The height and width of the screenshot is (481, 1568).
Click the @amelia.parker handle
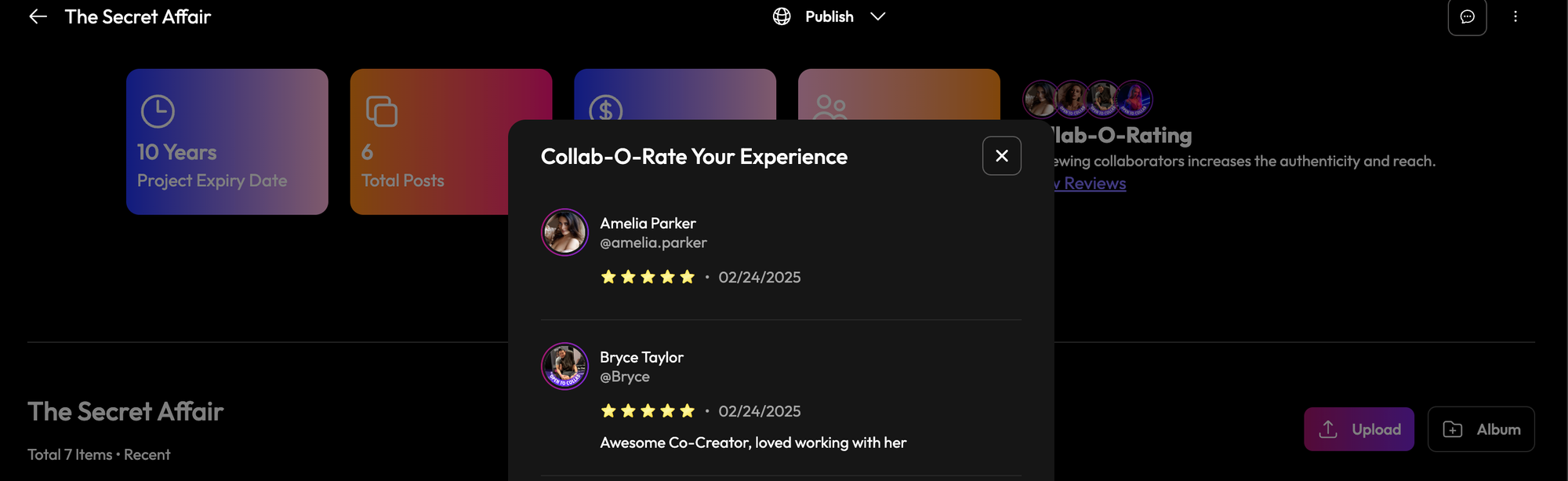pos(653,243)
